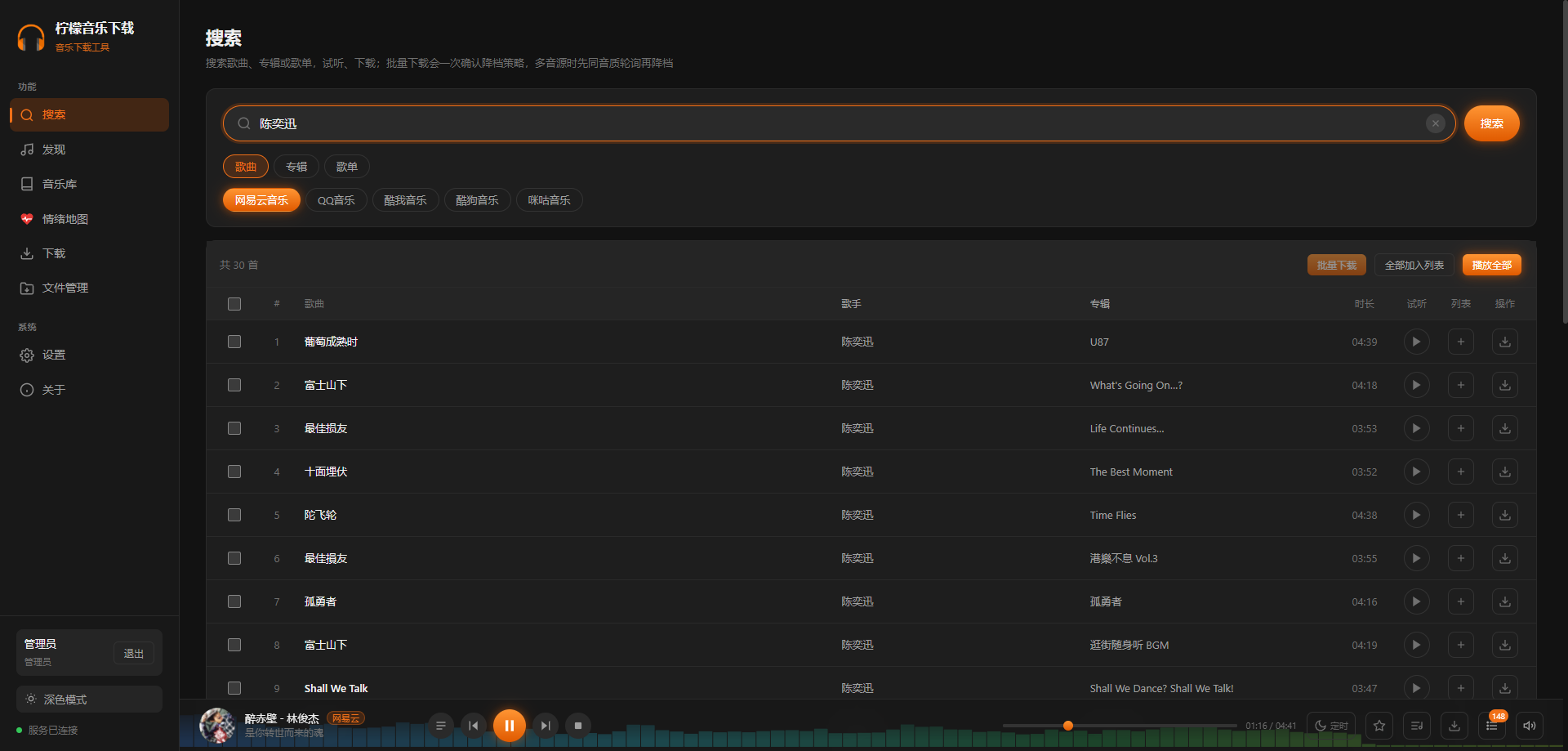The height and width of the screenshot is (751, 1568).
Task: Focus the search input containing 陈奕迅
Action: (840, 123)
